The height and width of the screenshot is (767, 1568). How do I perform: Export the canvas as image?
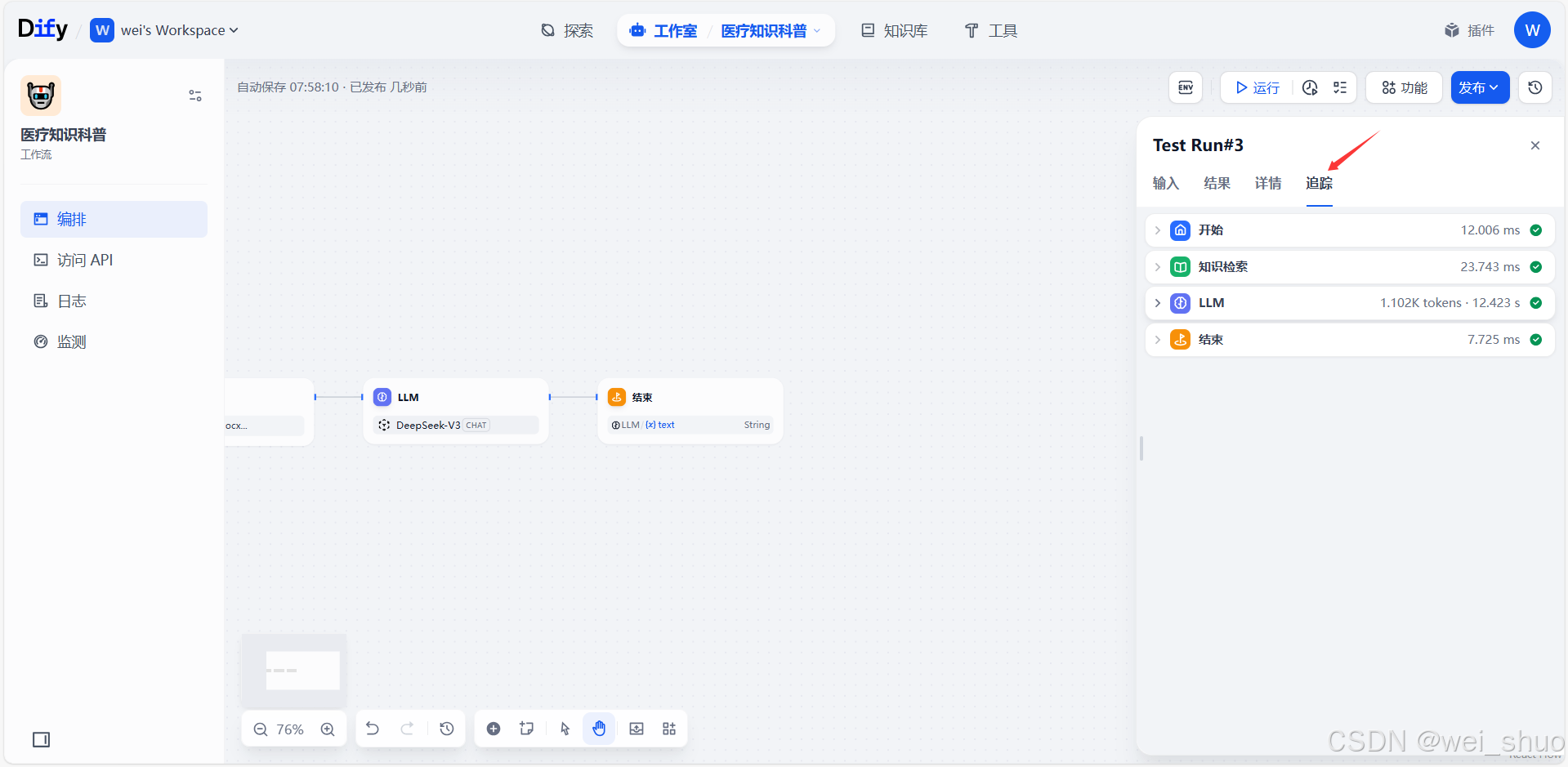point(637,729)
